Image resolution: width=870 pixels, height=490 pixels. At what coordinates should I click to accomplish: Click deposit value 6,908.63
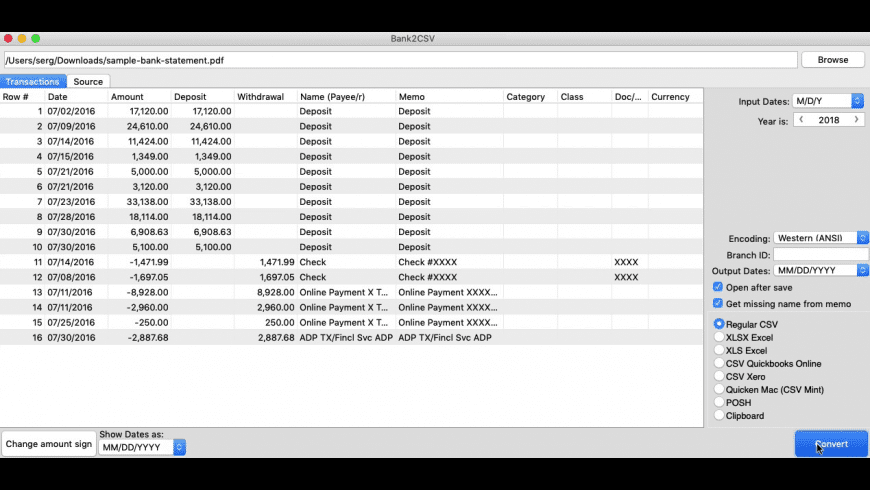[213, 231]
